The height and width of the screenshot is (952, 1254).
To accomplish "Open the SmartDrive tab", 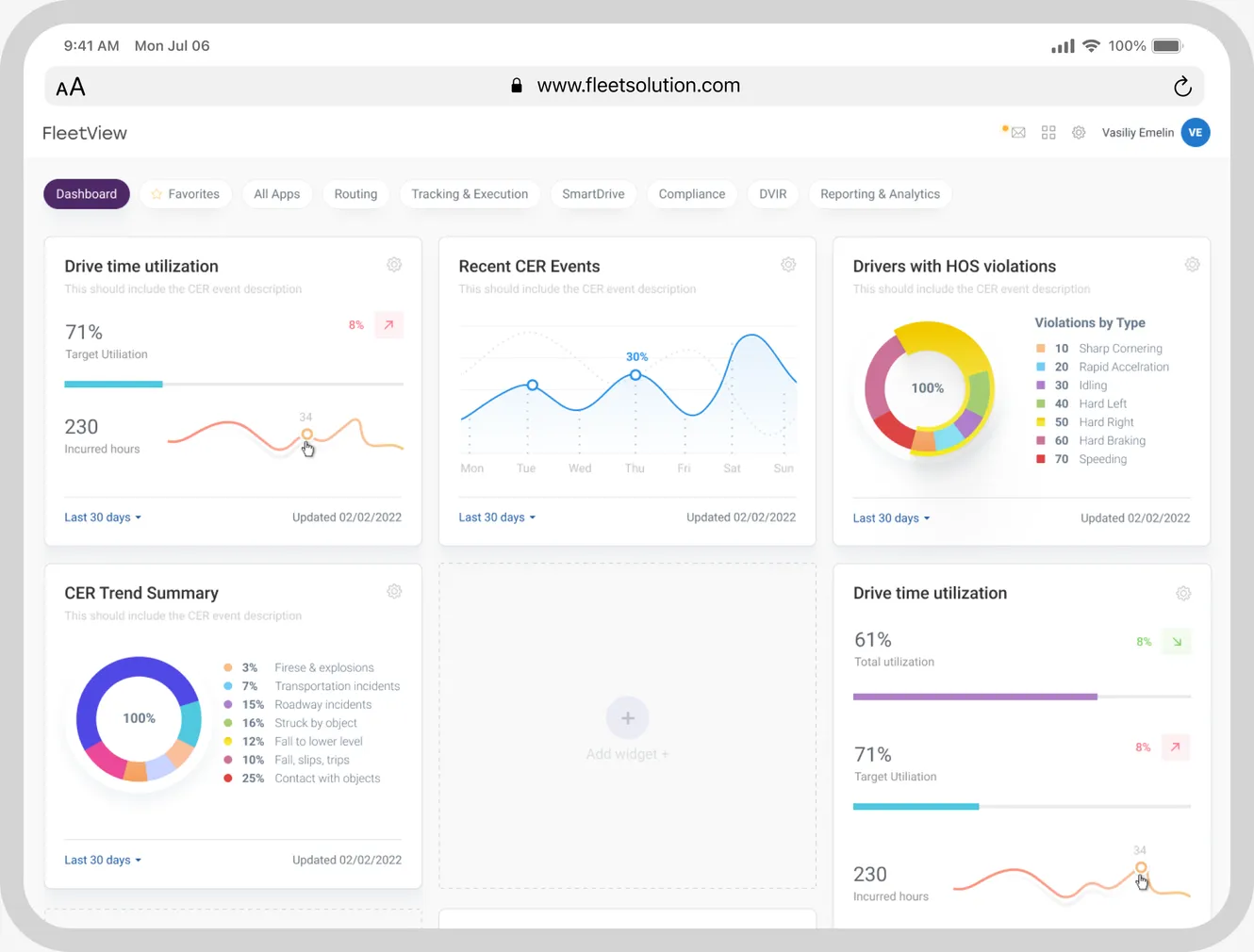I will (x=593, y=194).
